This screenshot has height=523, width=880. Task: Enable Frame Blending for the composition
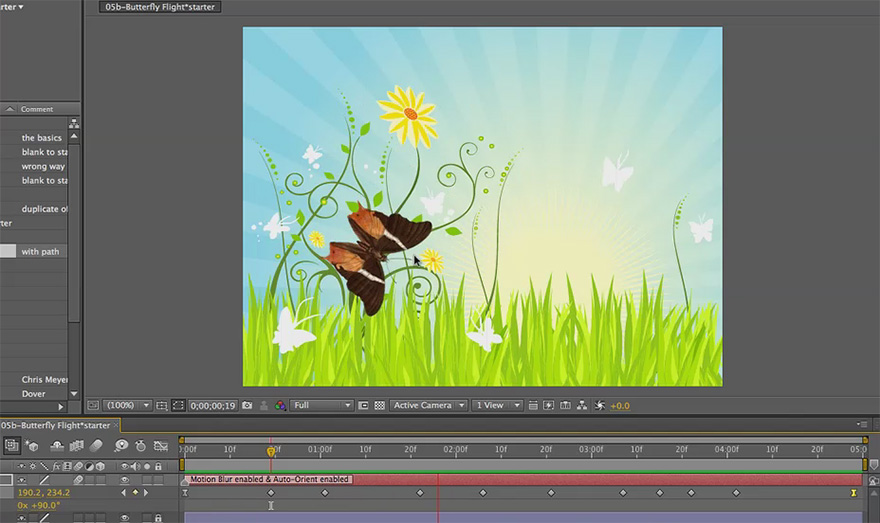pyautogui.click(x=76, y=446)
